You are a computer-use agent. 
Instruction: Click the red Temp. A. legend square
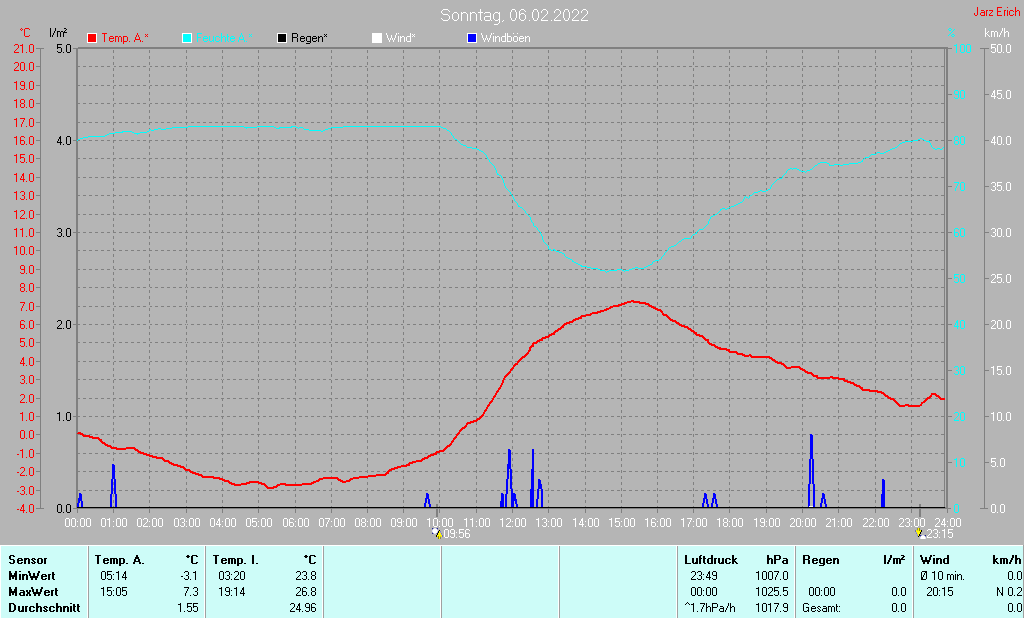pyautogui.click(x=93, y=38)
